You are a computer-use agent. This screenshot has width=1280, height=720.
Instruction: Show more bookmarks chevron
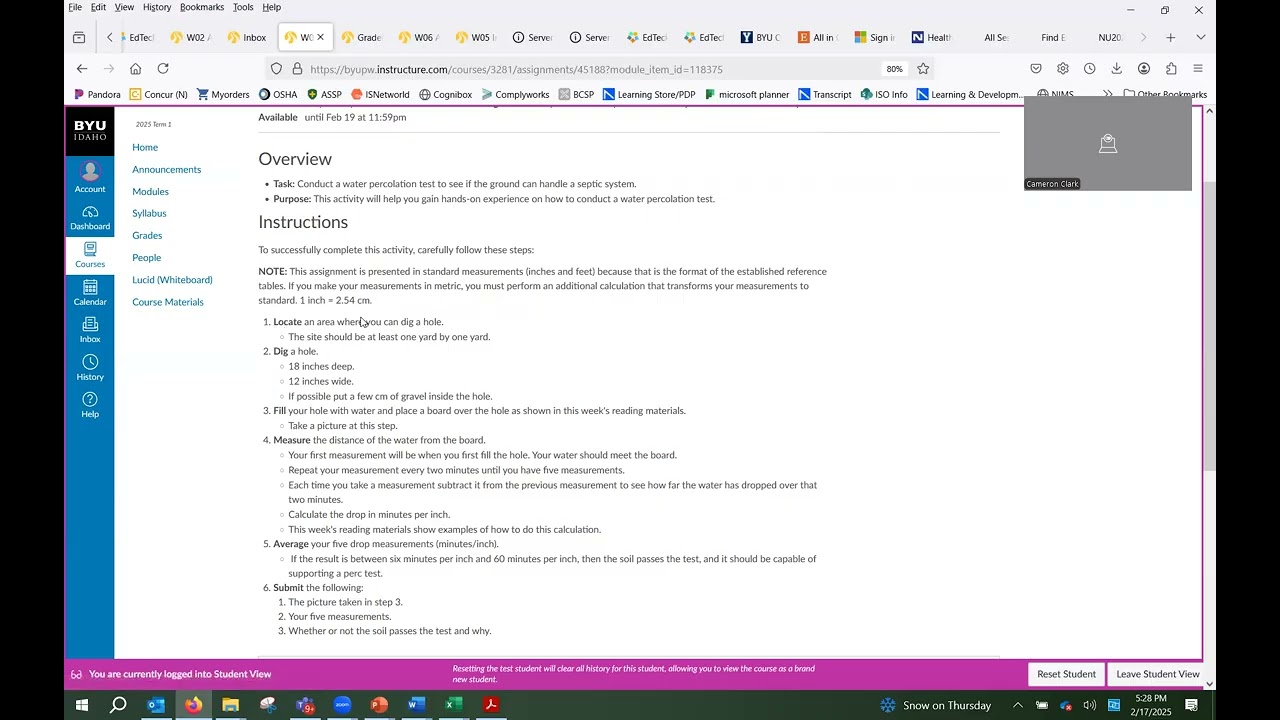pos(1107,94)
